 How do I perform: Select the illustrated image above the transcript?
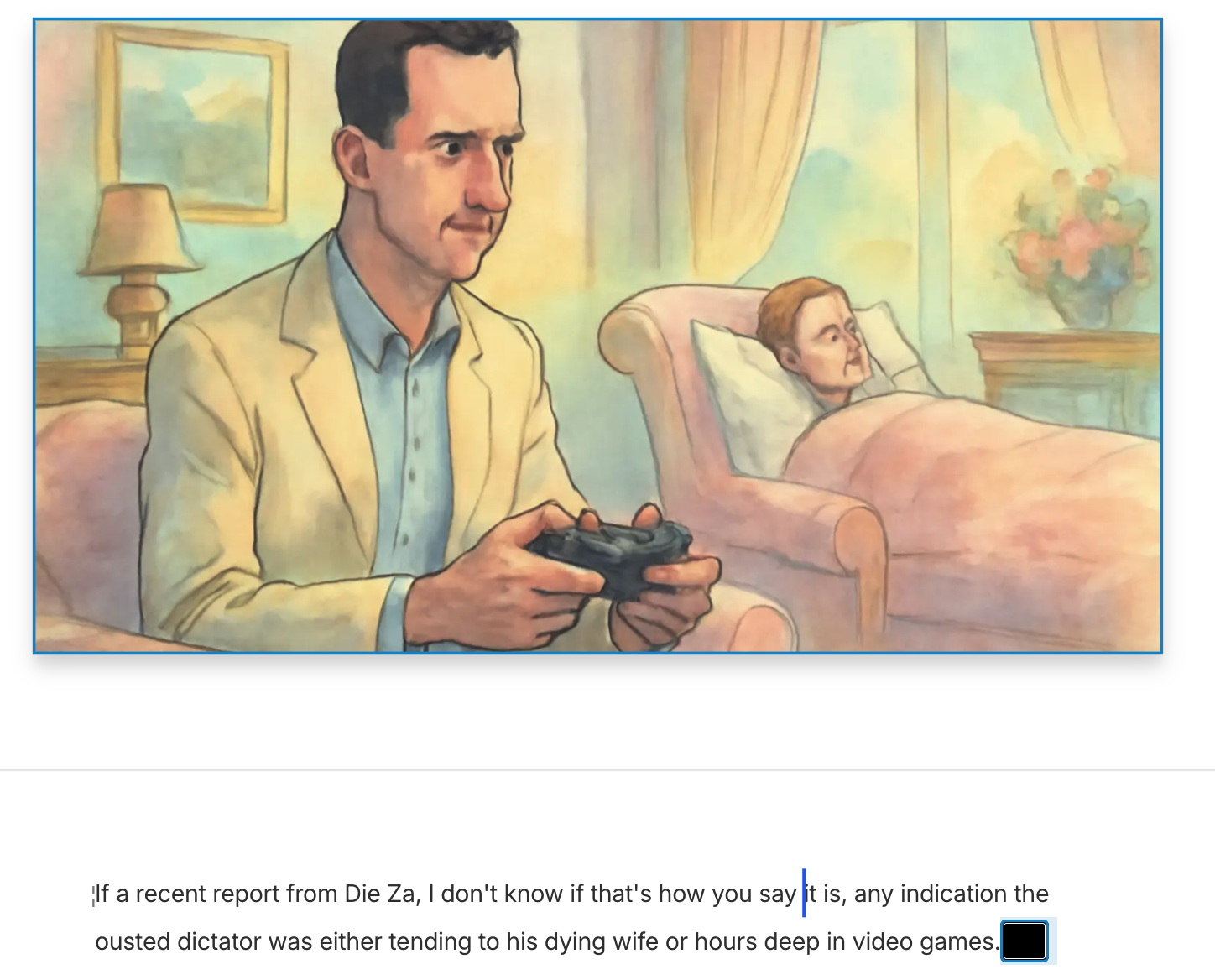597,336
